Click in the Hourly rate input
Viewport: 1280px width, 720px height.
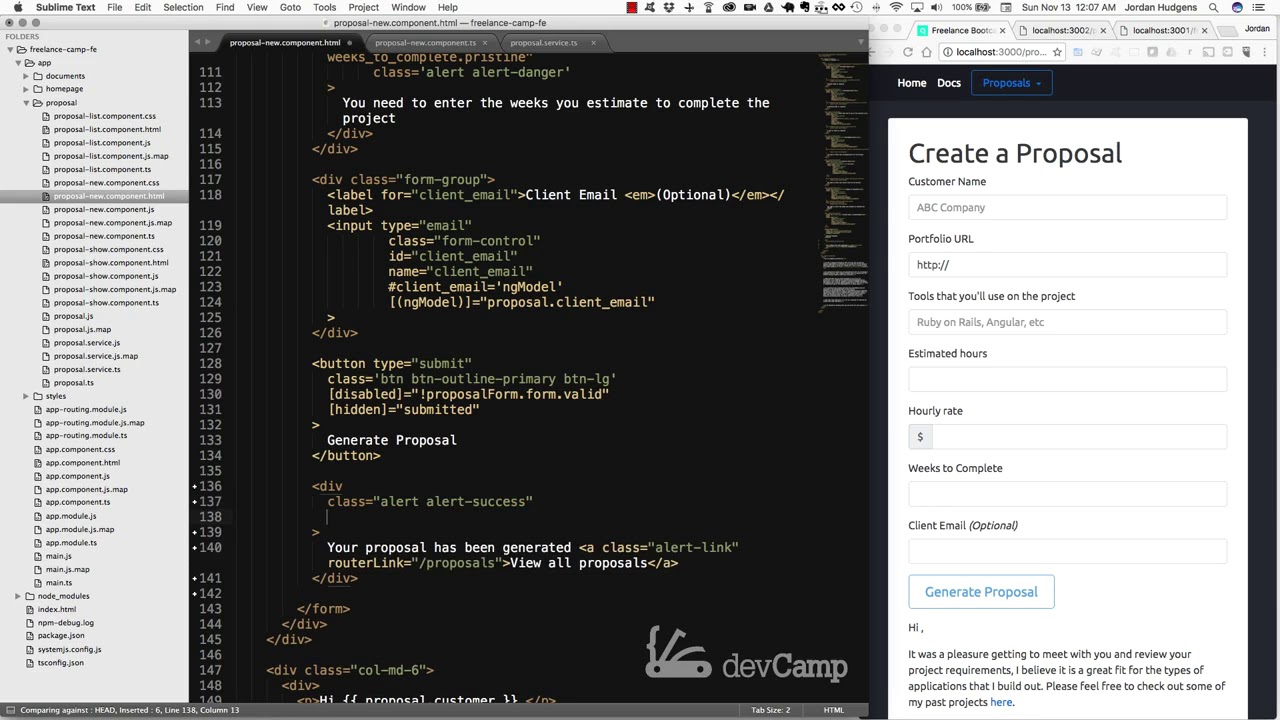tap(1079, 437)
